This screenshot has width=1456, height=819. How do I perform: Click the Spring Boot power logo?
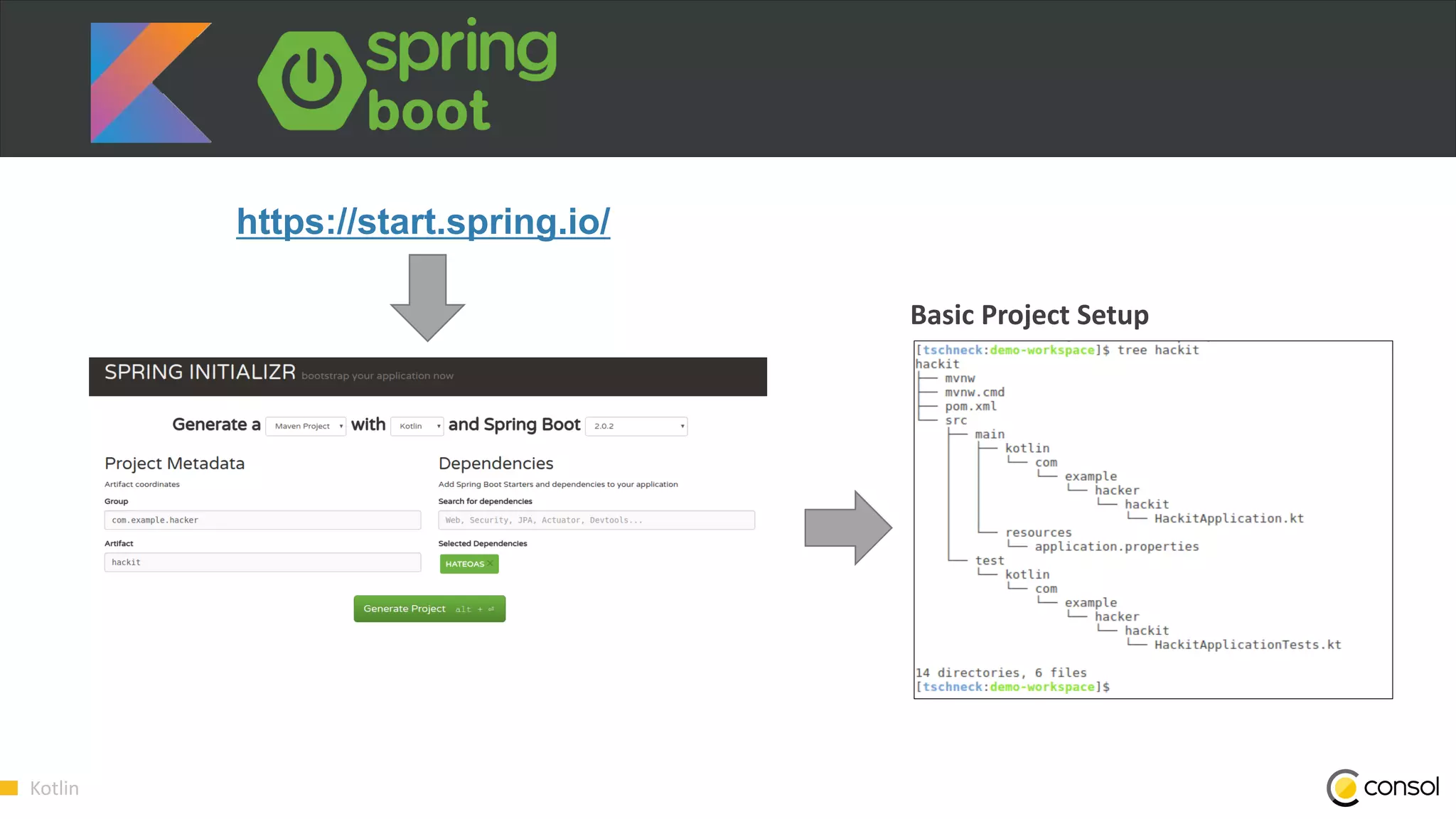(311, 80)
